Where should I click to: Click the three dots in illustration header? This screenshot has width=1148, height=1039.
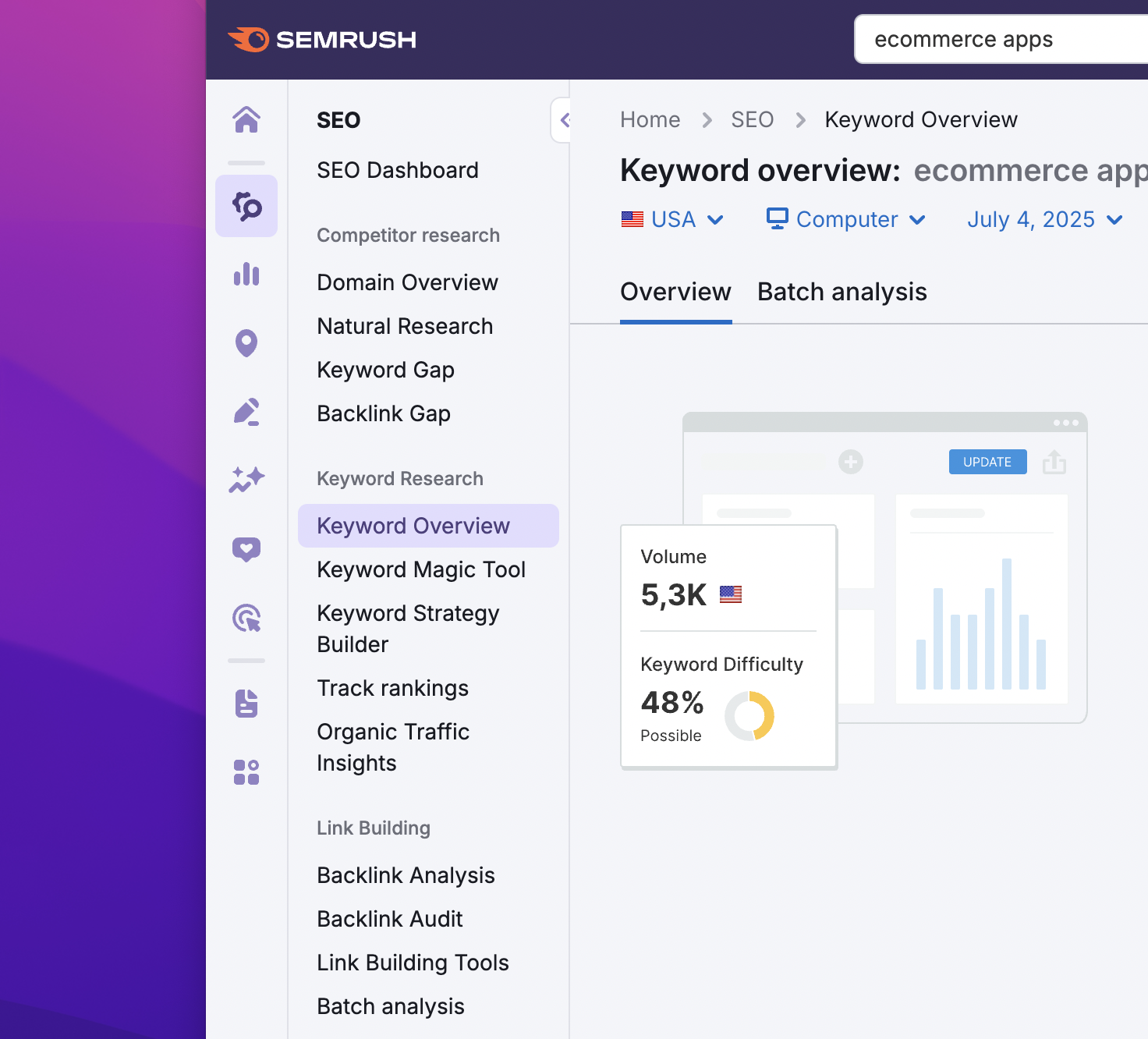[x=1066, y=423]
